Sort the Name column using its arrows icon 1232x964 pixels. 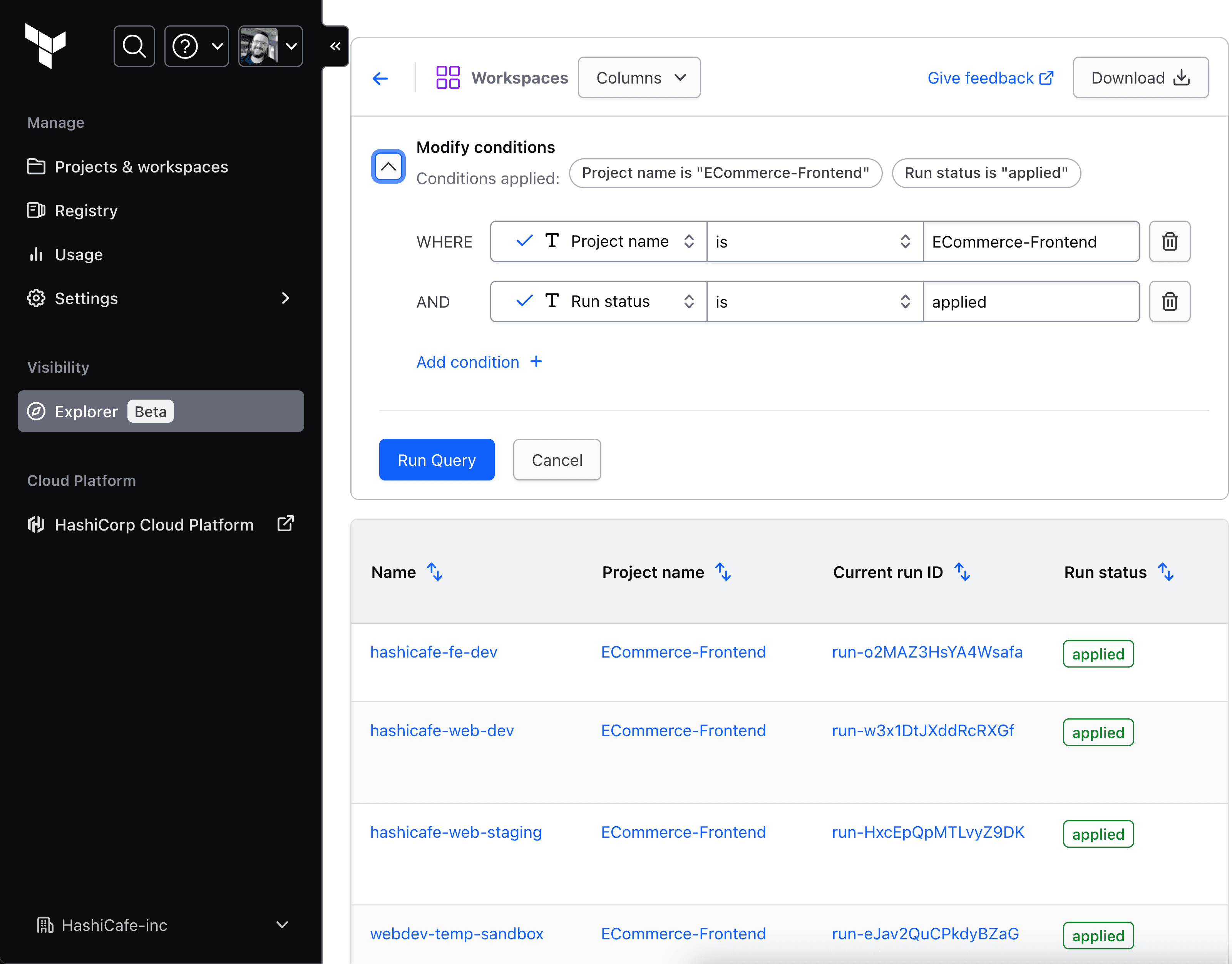click(435, 572)
